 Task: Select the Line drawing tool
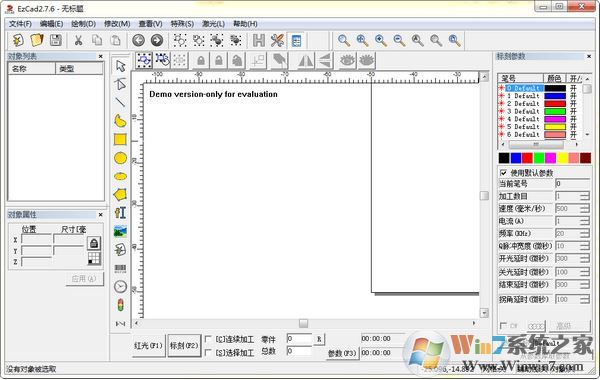(120, 102)
